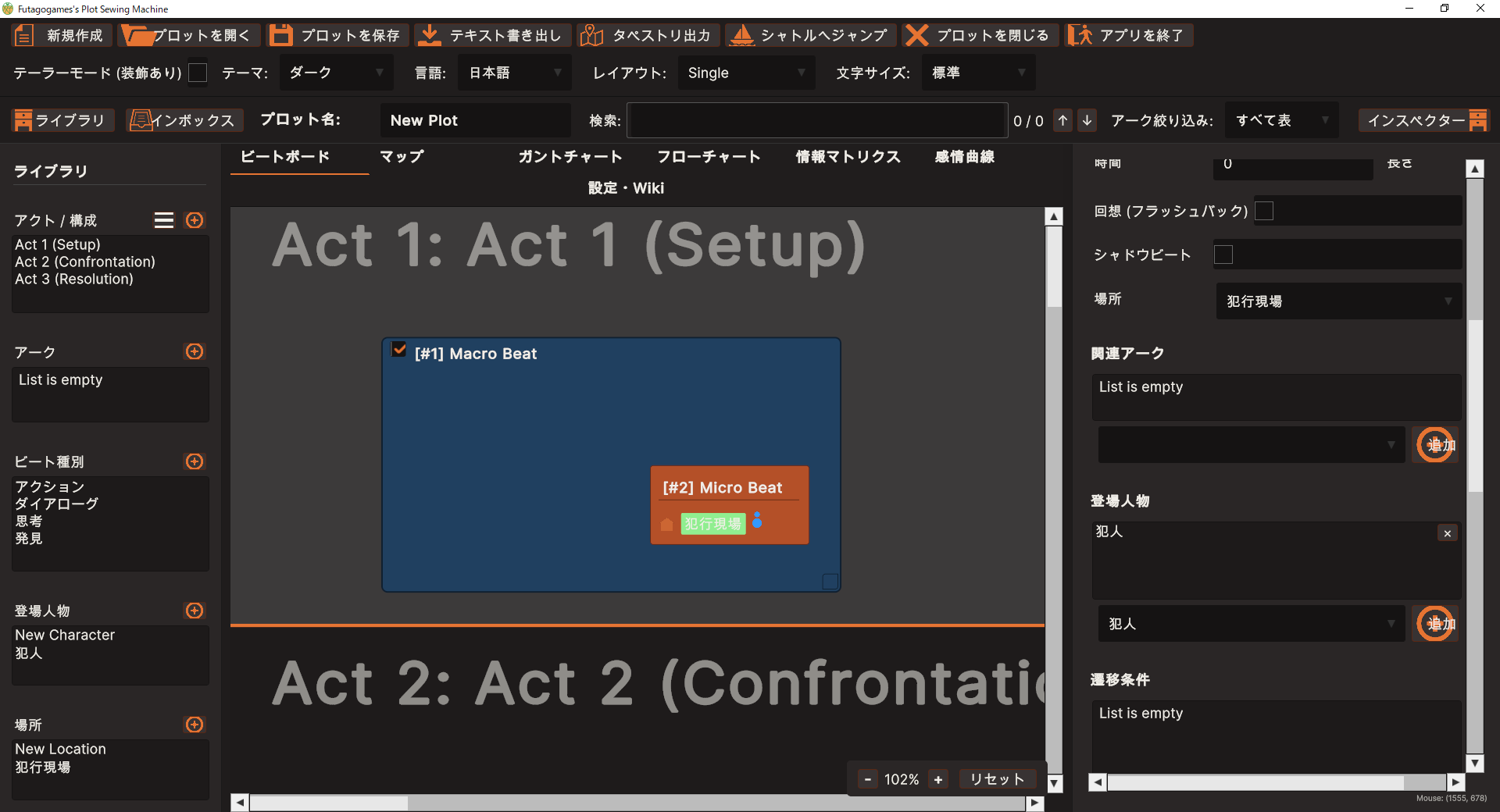Click 追加 button next to 犯人 dropdown
Viewport: 1500px width, 812px height.
point(1435,624)
